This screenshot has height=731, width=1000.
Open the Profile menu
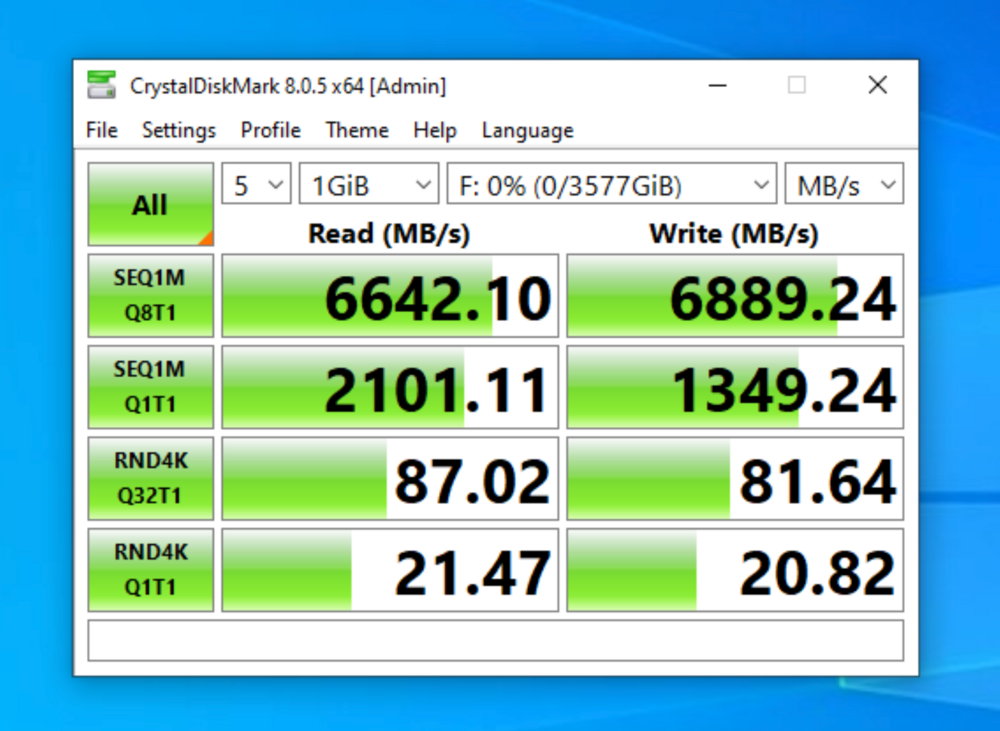tap(270, 130)
